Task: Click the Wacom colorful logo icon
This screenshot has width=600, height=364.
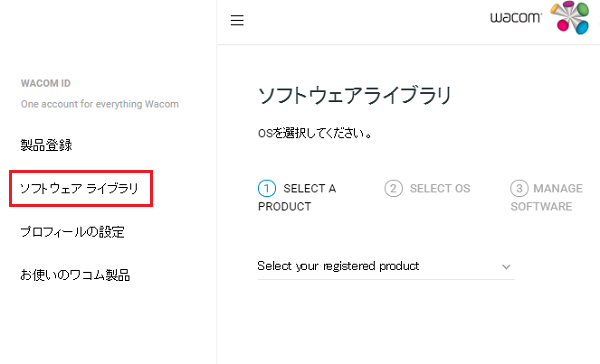Action: [570, 18]
